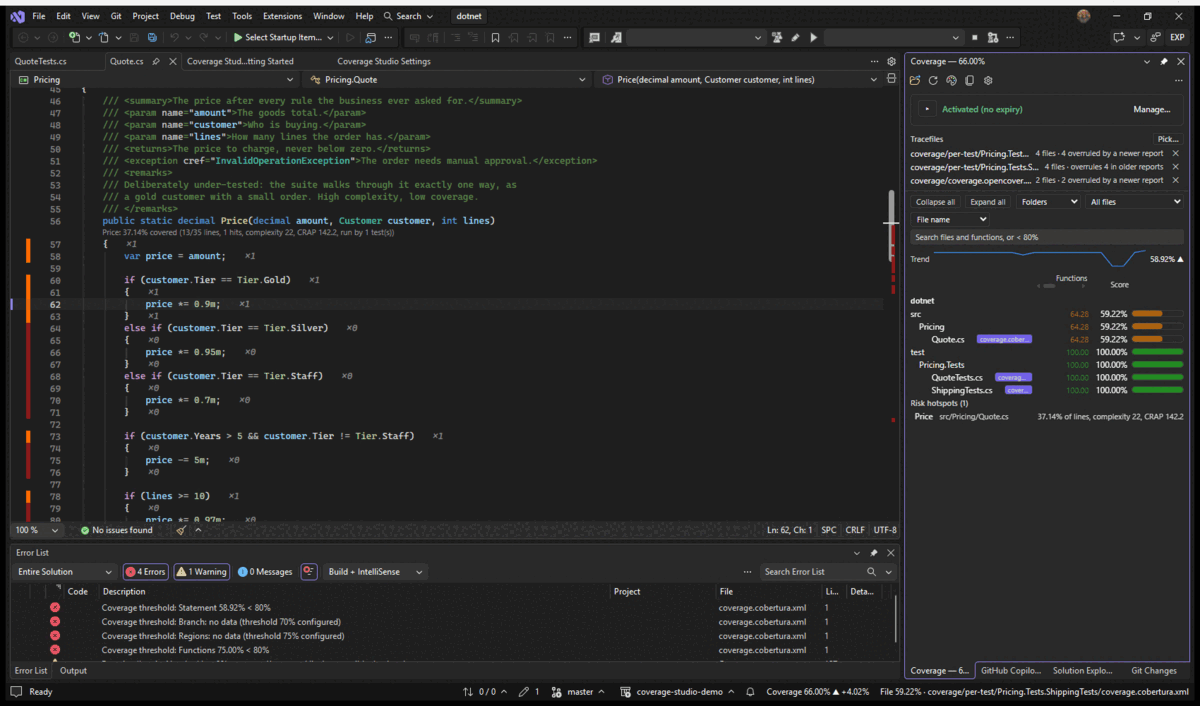Toggle the 4 Errors filter
1200x706 pixels.
(145, 572)
